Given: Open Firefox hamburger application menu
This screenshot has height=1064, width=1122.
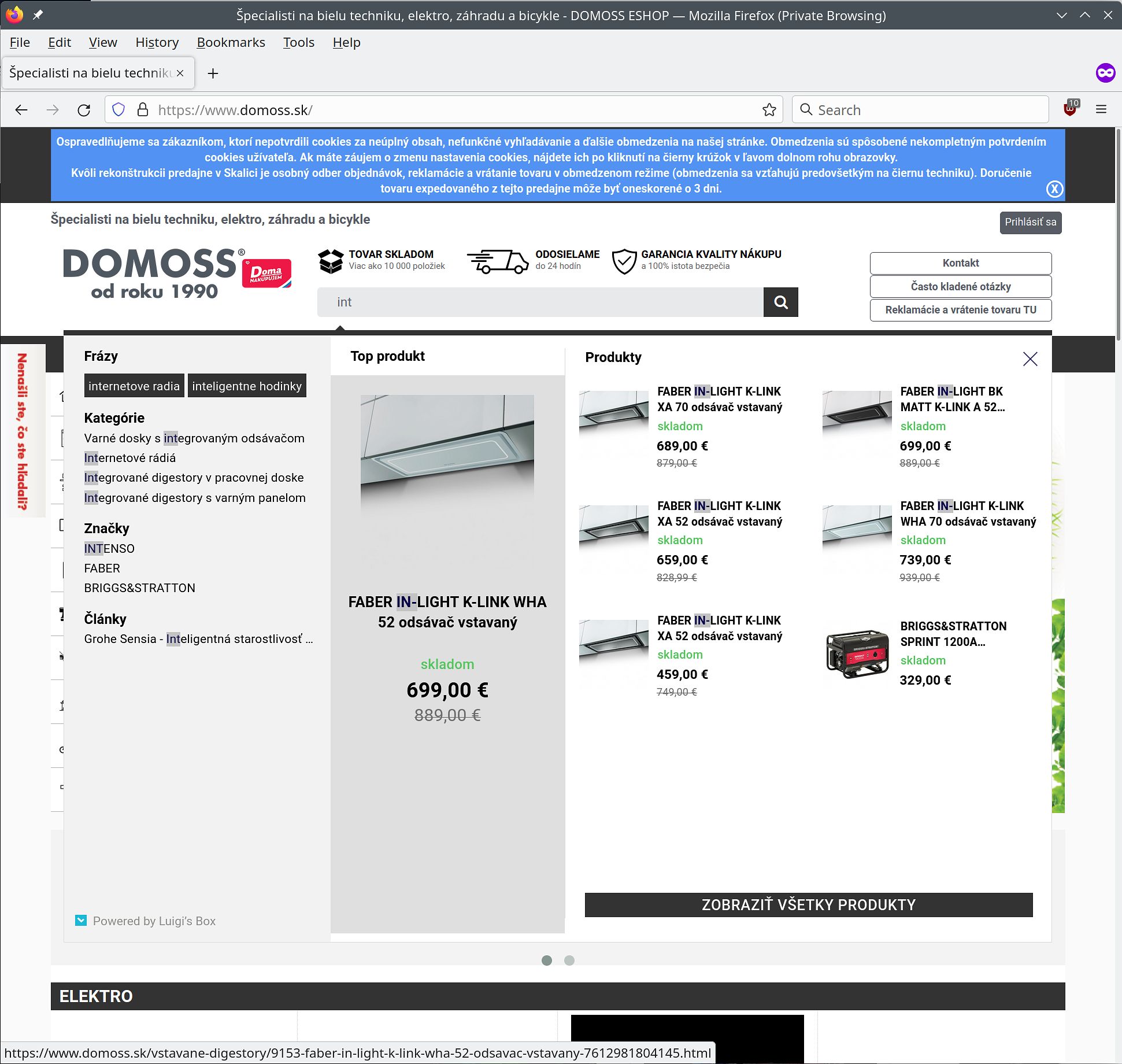Looking at the screenshot, I should coord(1101,109).
